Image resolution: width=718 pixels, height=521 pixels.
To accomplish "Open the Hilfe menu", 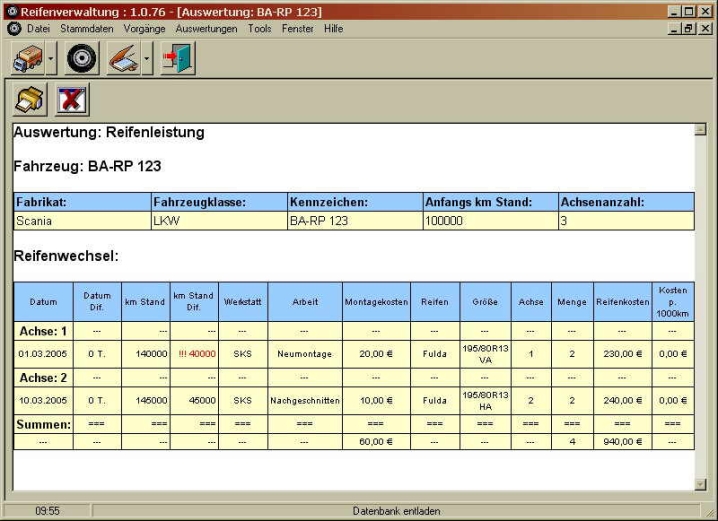I will [x=333, y=29].
